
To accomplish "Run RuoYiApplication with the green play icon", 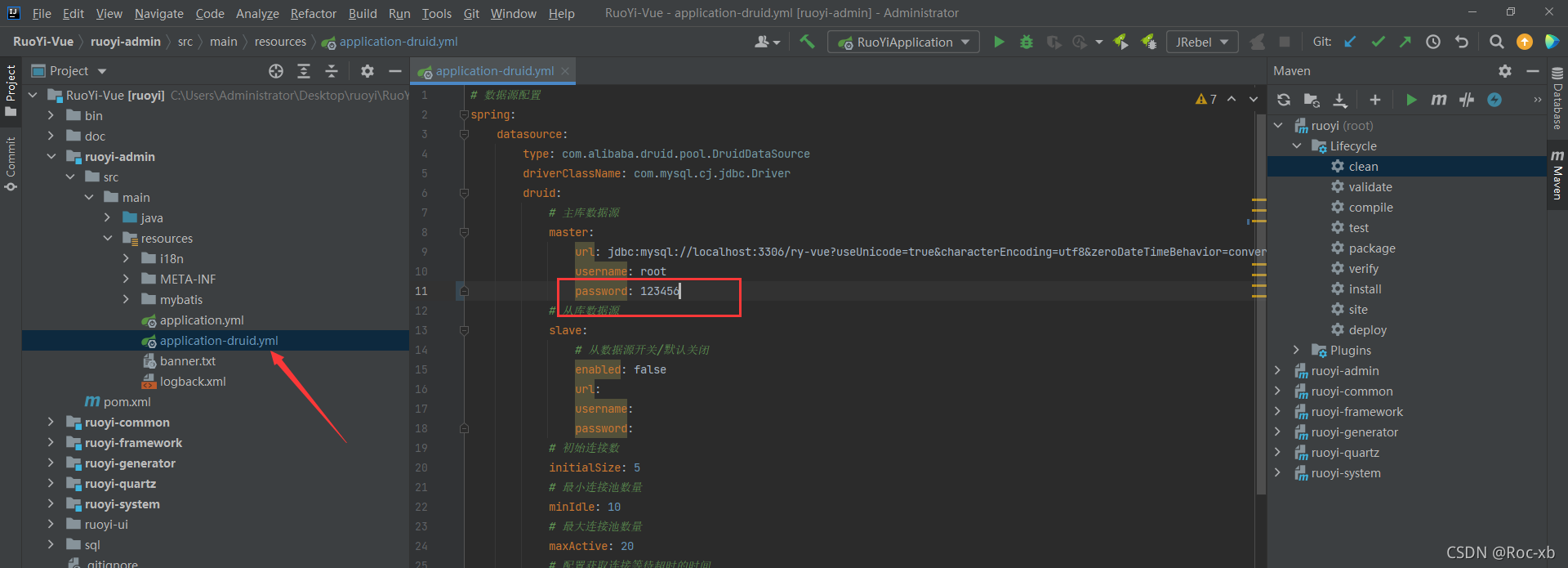I will tap(999, 42).
